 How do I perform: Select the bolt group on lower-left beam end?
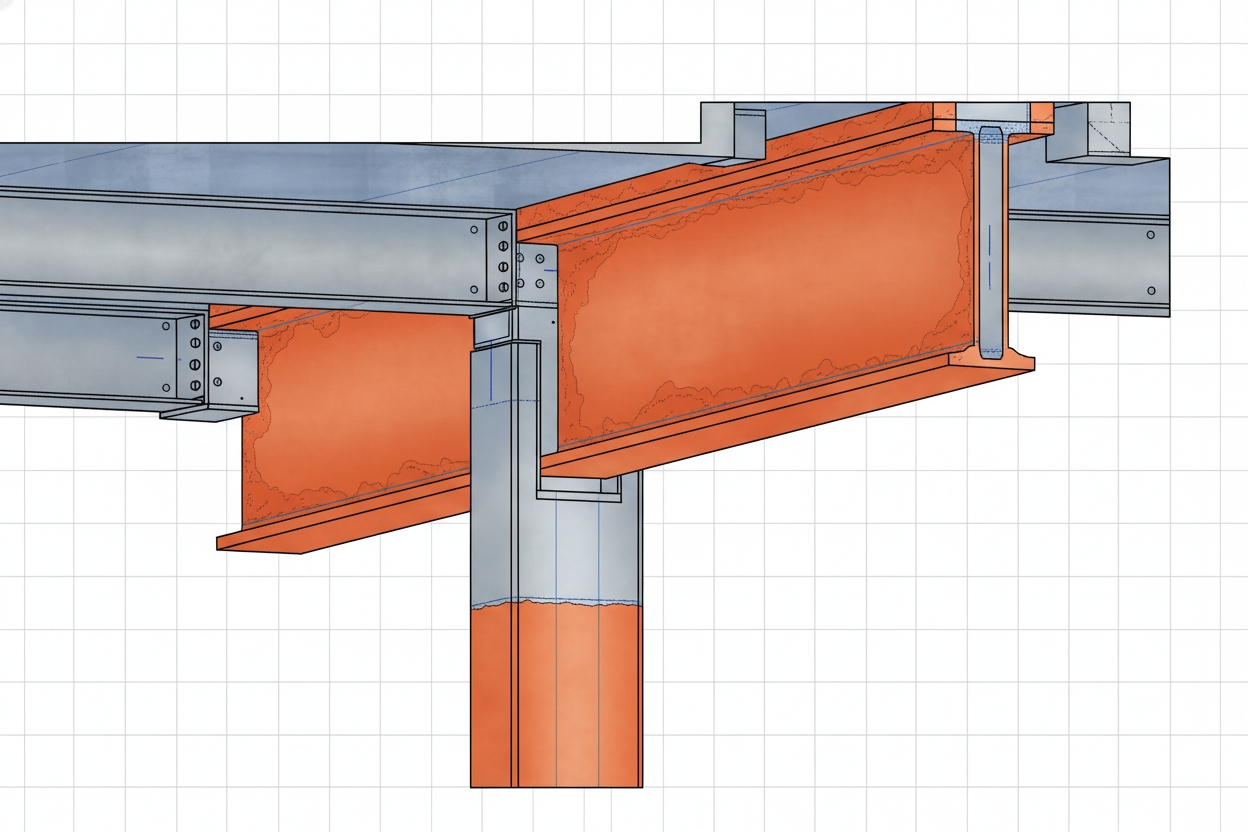[x=195, y=355]
